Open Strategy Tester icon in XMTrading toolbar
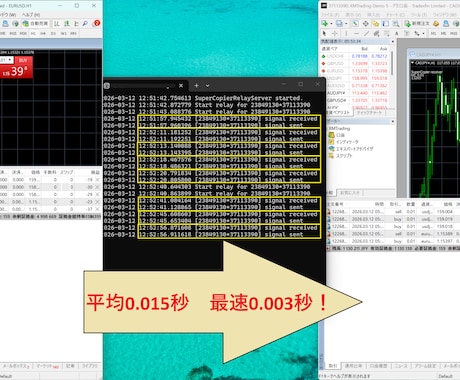 (x=396, y=23)
